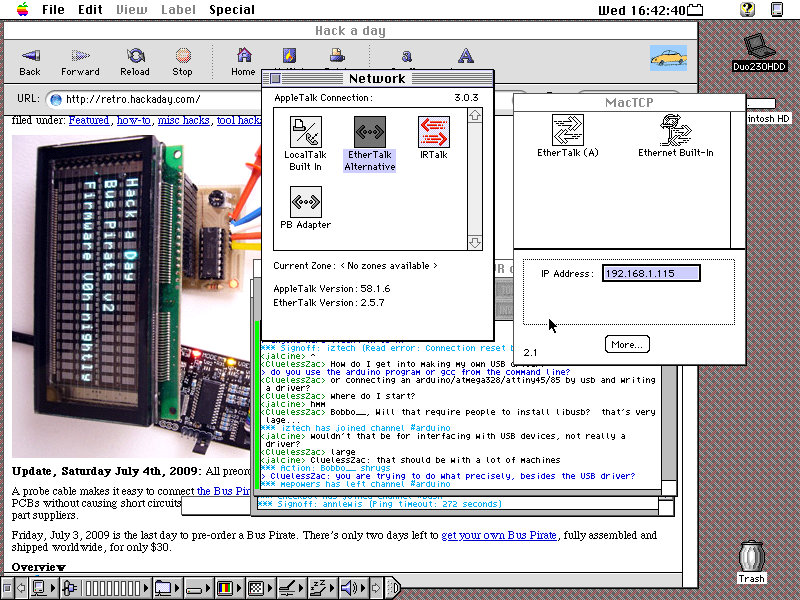Open AppleTalk switch control strip module

(42, 588)
